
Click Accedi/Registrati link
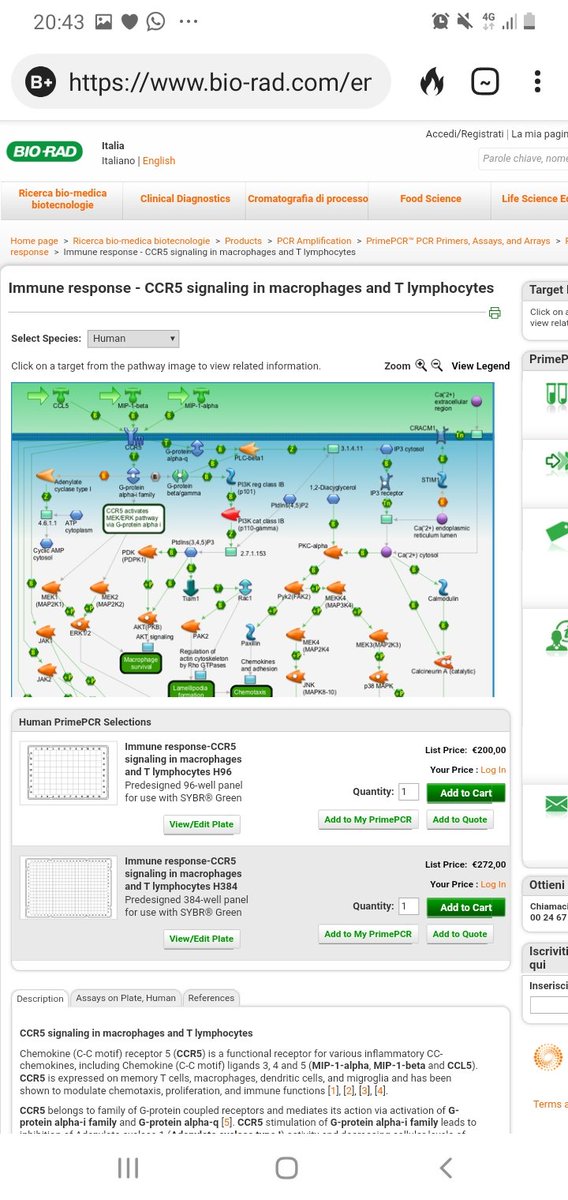pyautogui.click(x=464, y=133)
